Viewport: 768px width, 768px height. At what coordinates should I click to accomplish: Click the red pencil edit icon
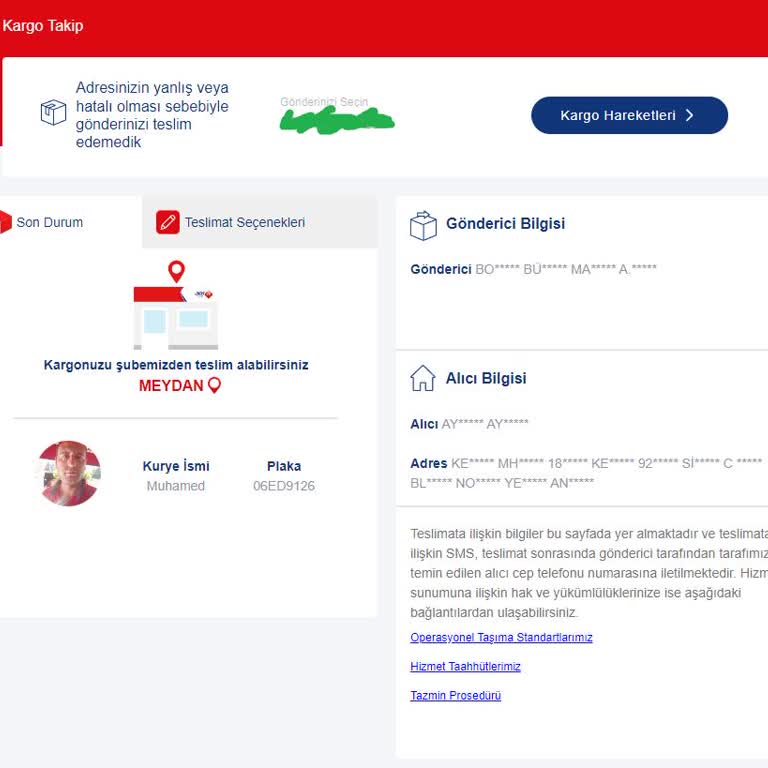(x=168, y=222)
